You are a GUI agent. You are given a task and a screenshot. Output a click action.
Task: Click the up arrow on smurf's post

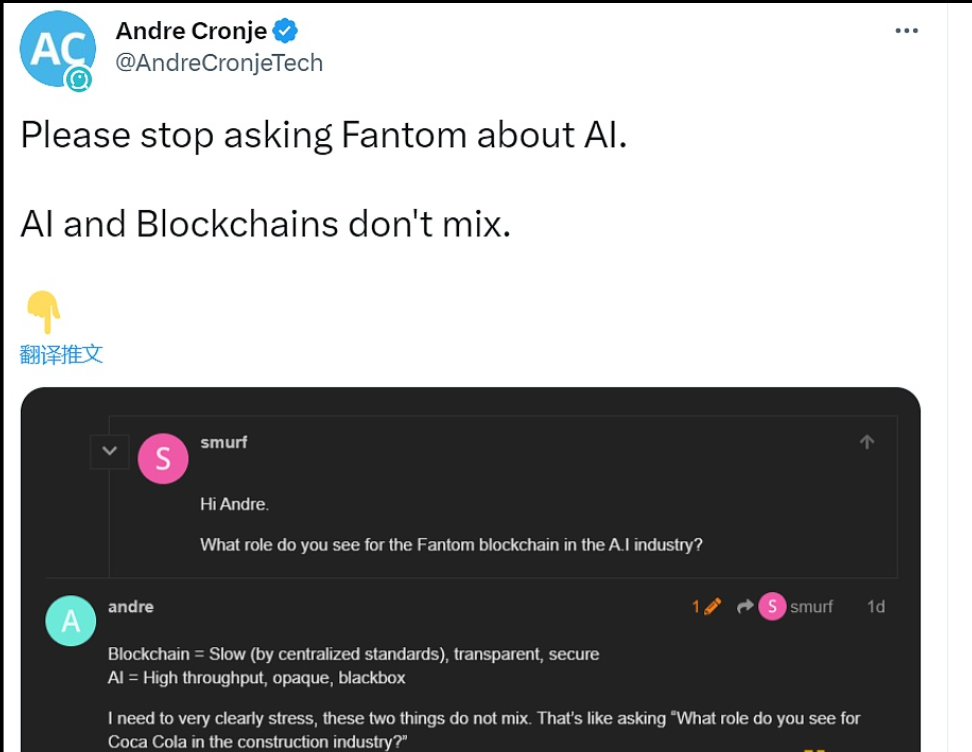point(867,442)
